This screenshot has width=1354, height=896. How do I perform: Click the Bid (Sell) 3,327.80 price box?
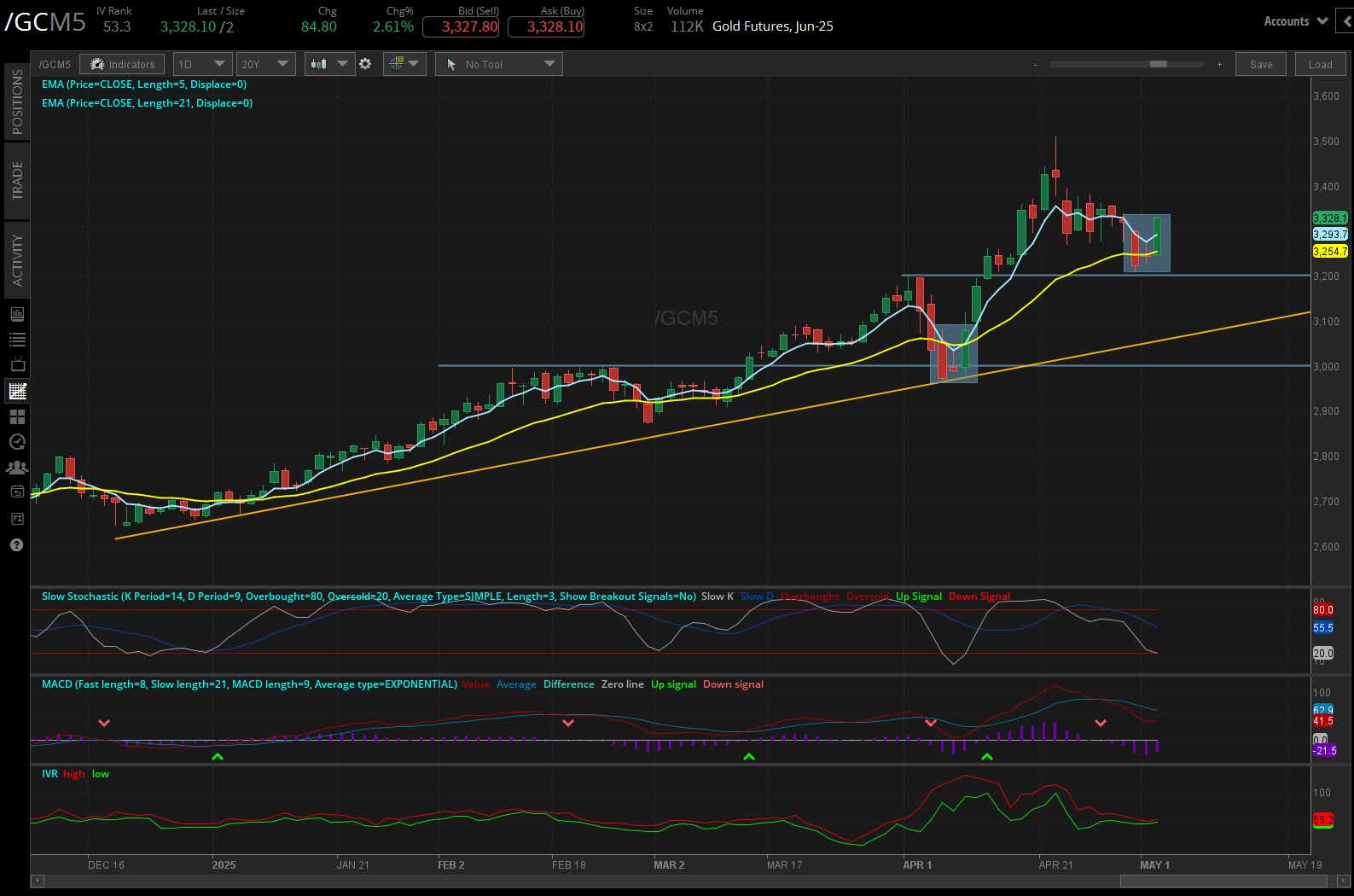point(461,26)
